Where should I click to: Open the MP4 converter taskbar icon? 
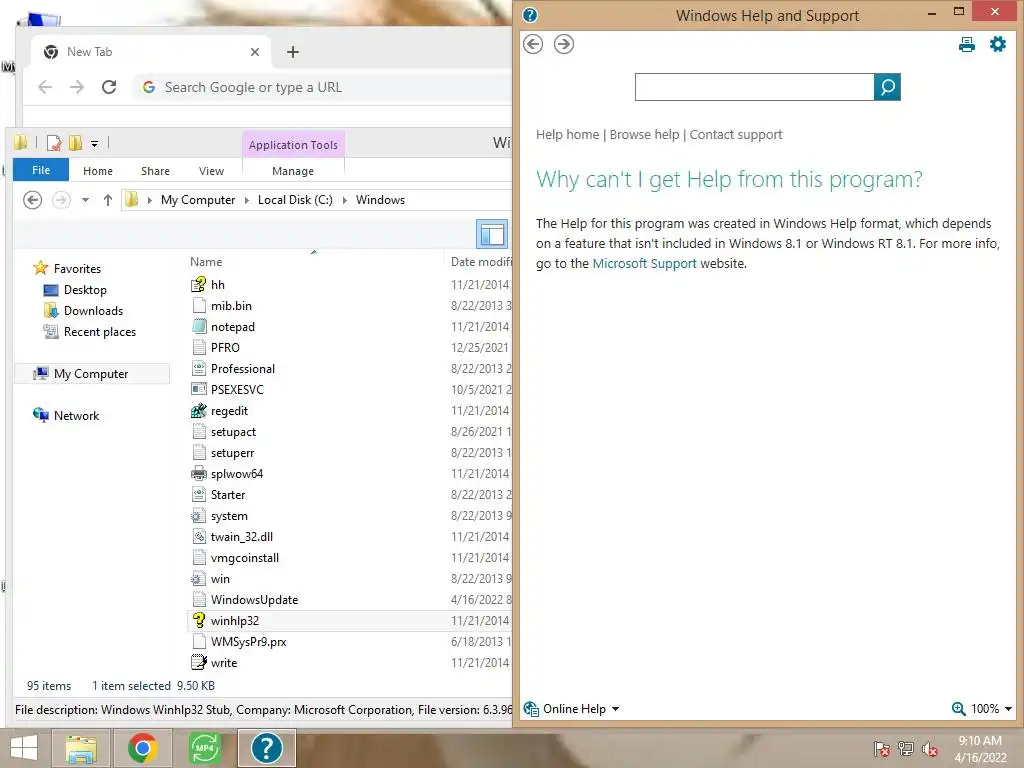point(204,748)
